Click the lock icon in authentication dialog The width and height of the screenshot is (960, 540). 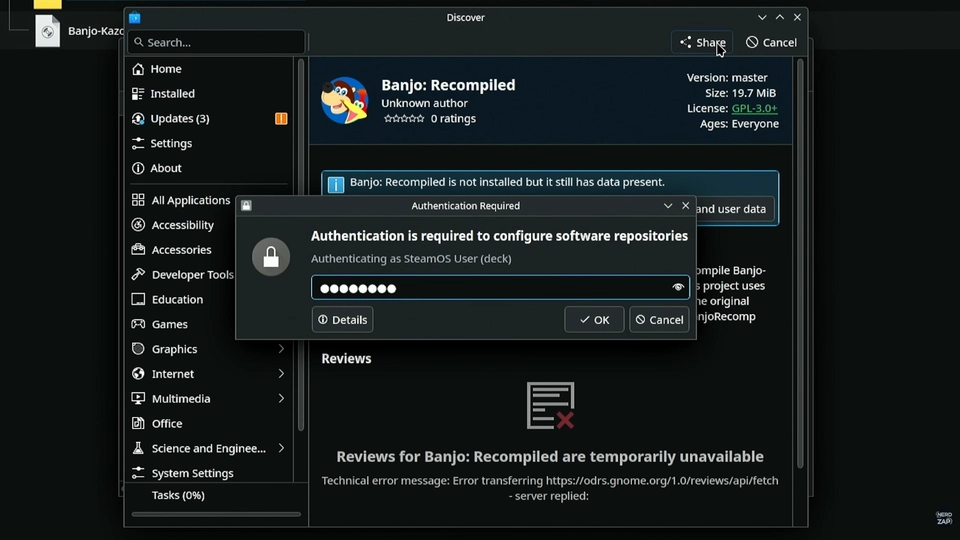pyautogui.click(x=271, y=257)
